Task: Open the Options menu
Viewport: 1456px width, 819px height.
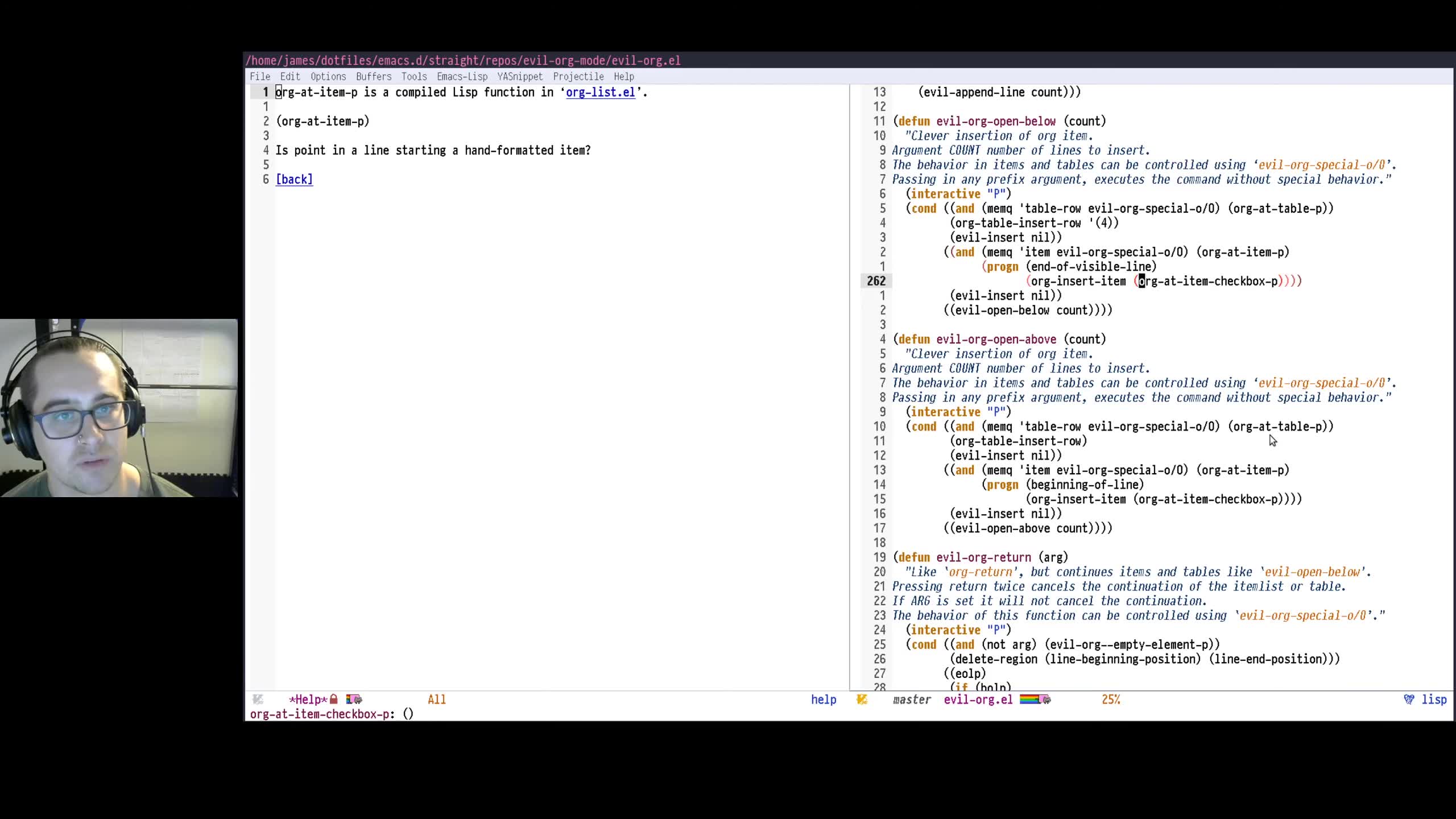Action: pyautogui.click(x=328, y=76)
